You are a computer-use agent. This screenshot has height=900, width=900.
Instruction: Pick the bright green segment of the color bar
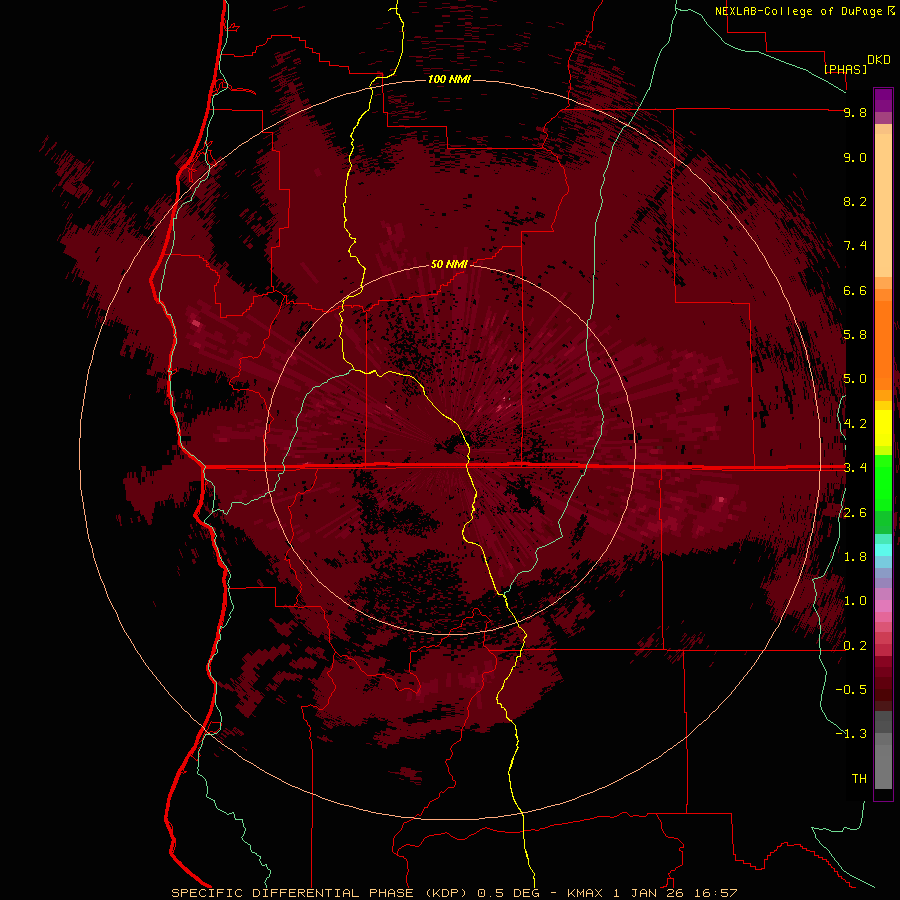point(883,482)
